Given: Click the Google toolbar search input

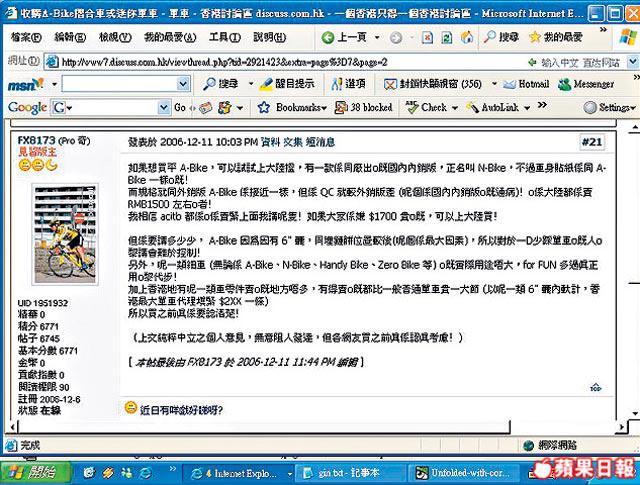Looking at the screenshot, I should point(110,108).
